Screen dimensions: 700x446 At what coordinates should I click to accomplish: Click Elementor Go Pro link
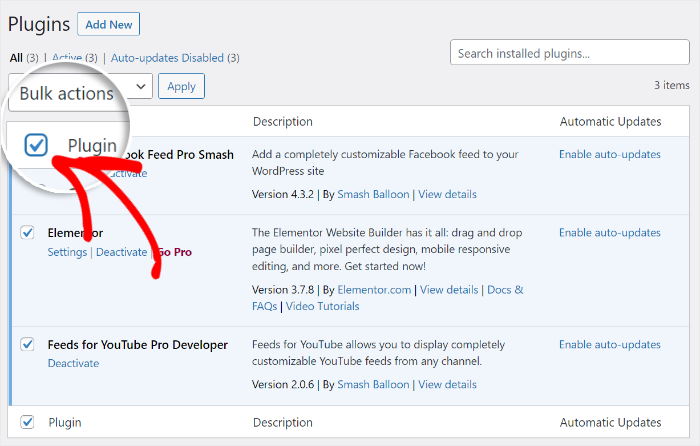pyautogui.click(x=175, y=252)
